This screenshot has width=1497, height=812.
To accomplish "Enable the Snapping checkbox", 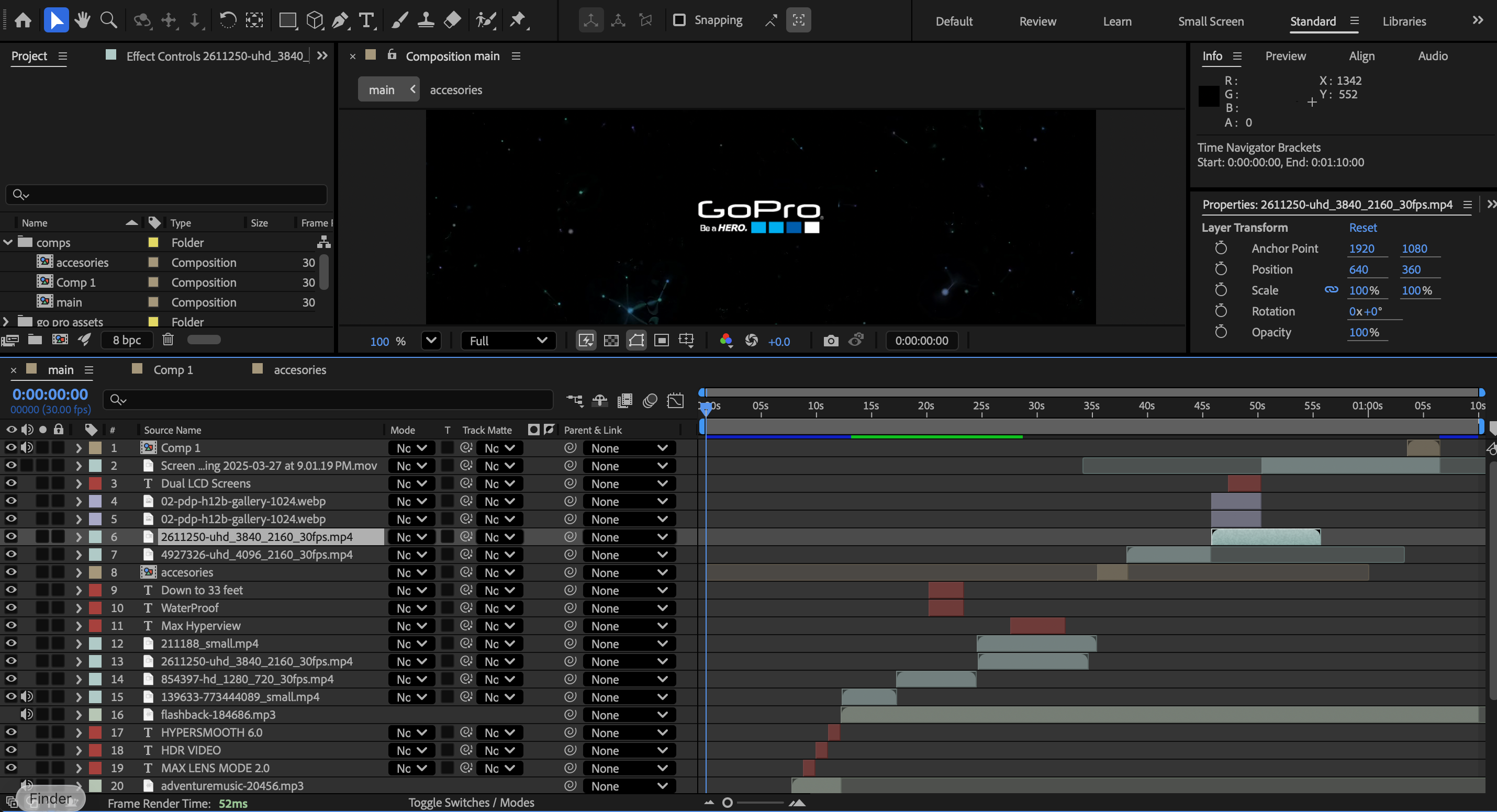I will (679, 20).
